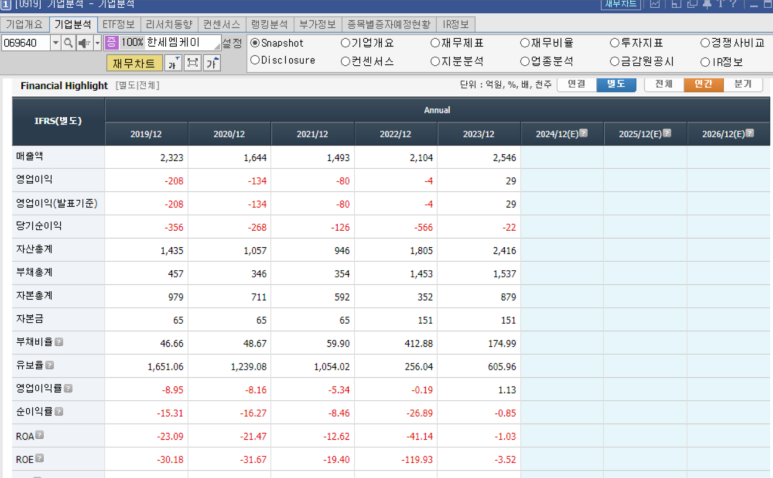Click the T font icon in title bar
The image size is (773, 478).
coord(720,3)
